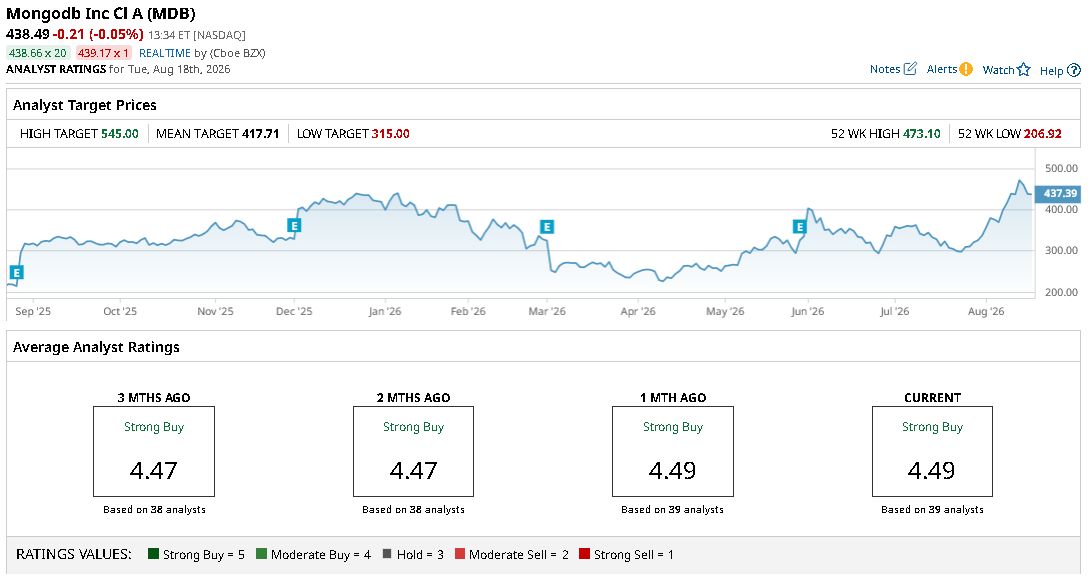Click the 52 WK LOW 206.92 value
The height and width of the screenshot is (585, 1090).
point(1042,133)
